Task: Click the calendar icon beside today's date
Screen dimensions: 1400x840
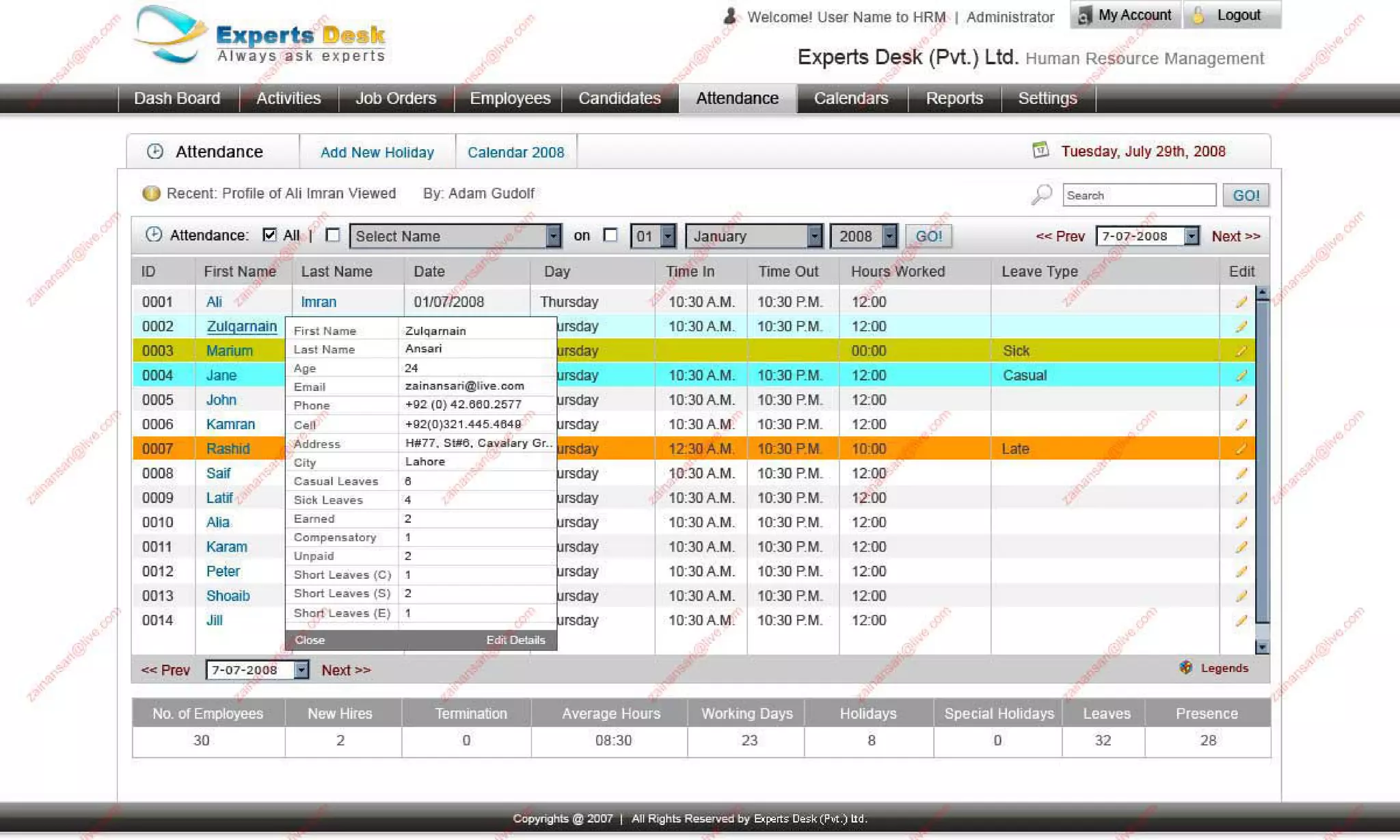Action: 1040,150
